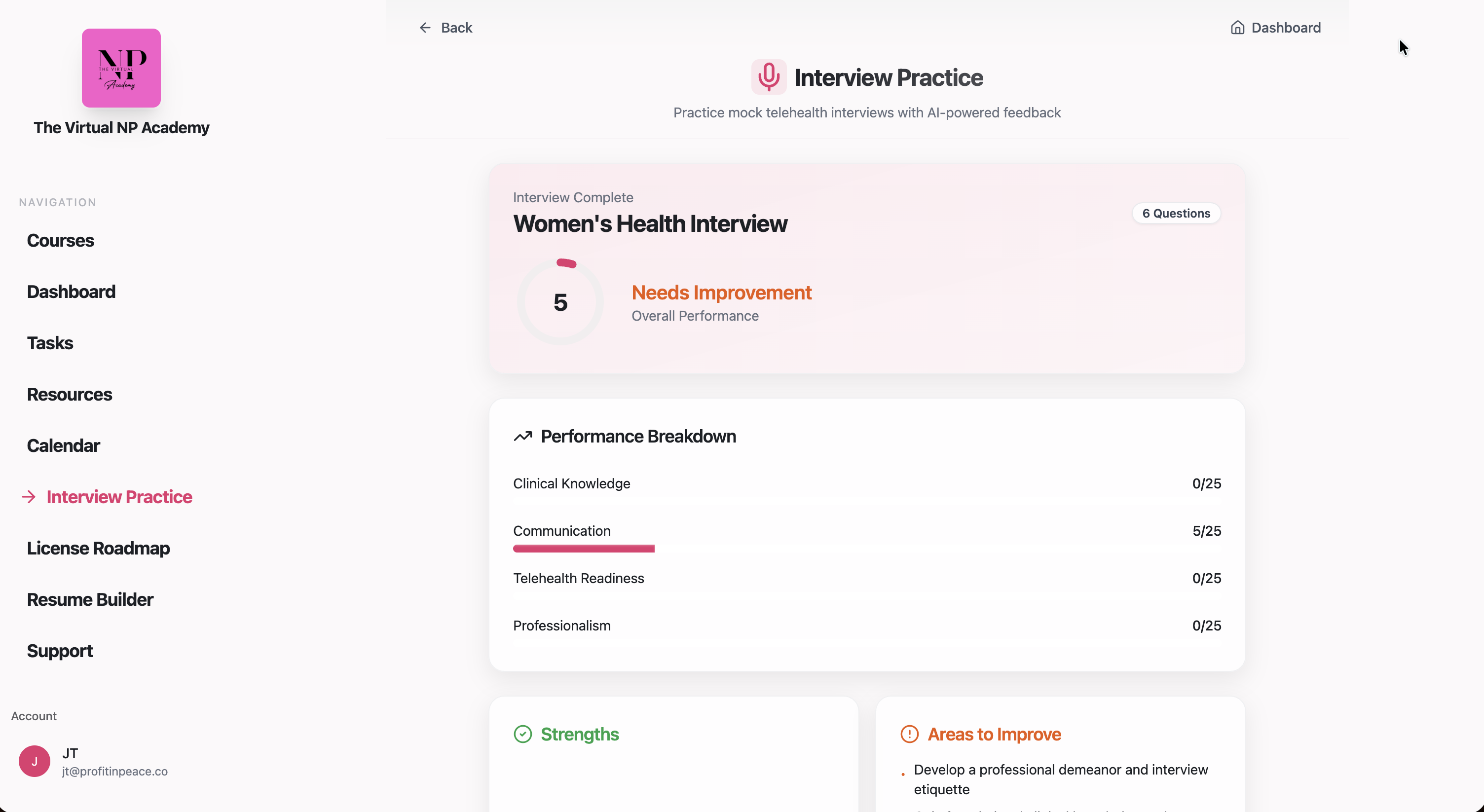Click the JT account avatar
The height and width of the screenshot is (812, 1484).
click(x=35, y=761)
